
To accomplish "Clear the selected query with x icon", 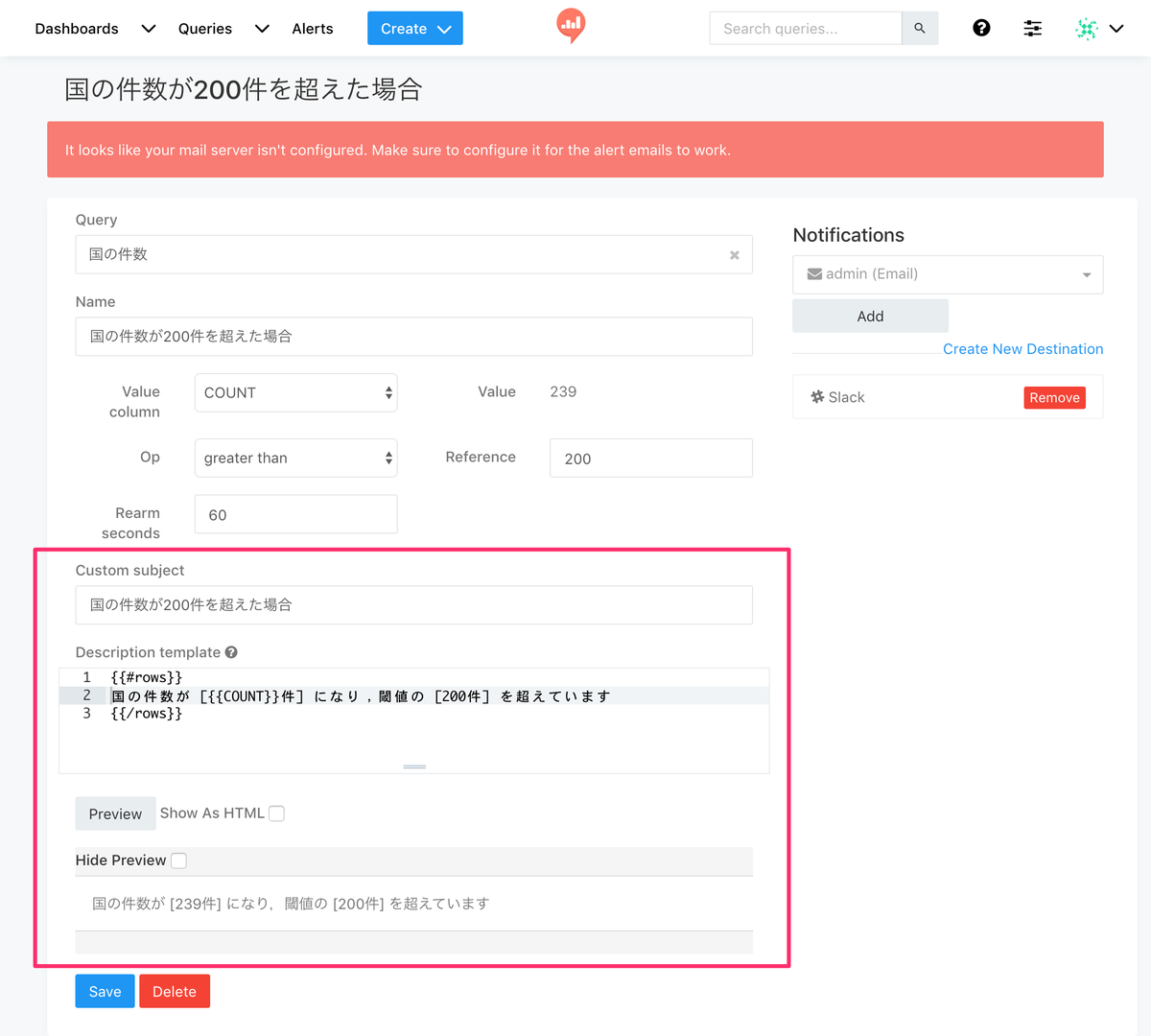I will (x=735, y=255).
